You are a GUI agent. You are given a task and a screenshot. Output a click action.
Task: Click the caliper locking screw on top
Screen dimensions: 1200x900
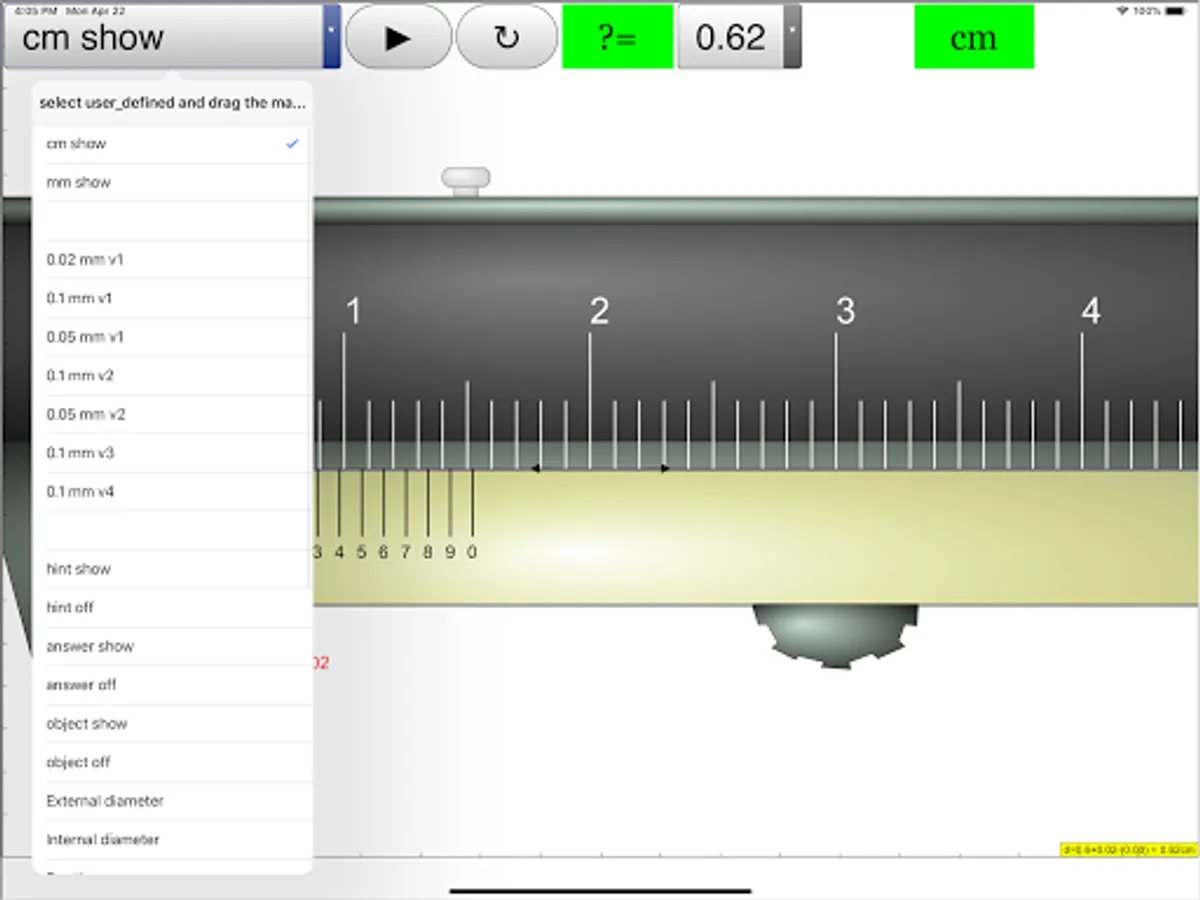point(466,181)
